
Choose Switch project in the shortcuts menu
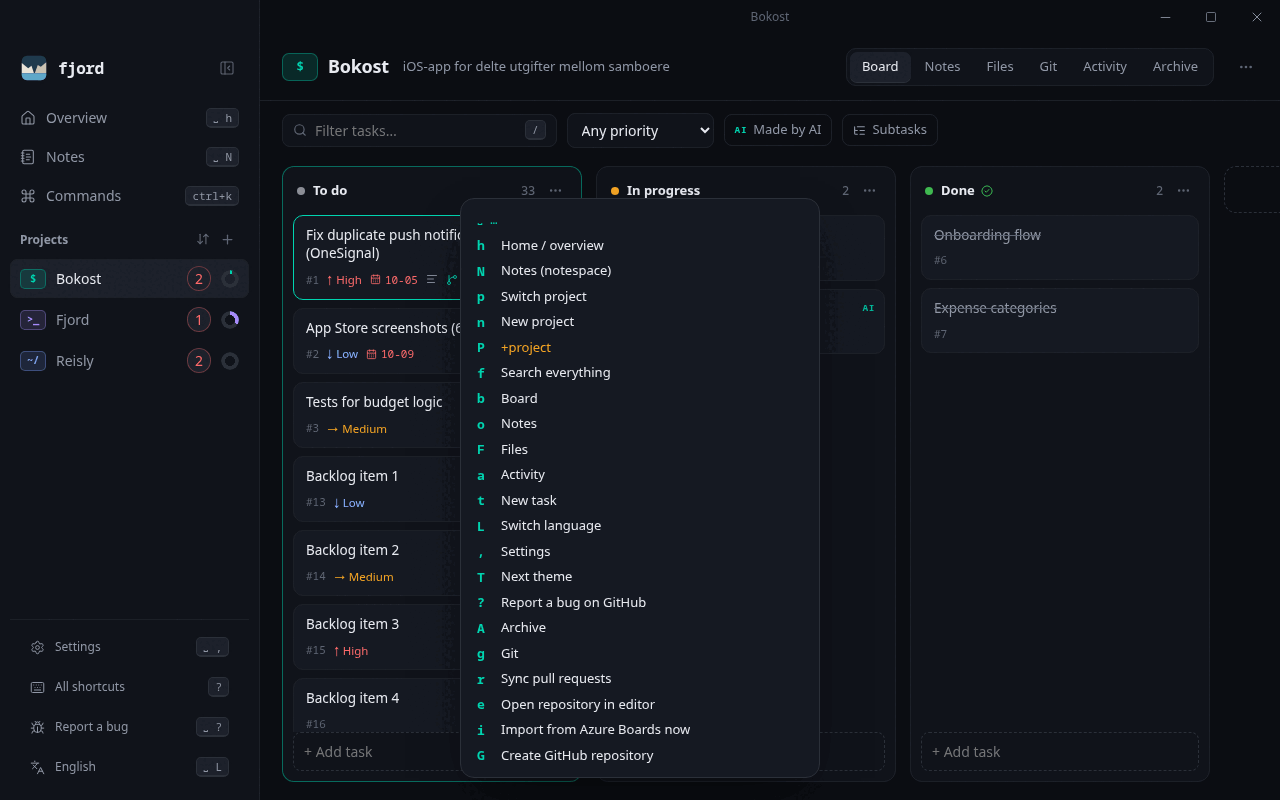pyautogui.click(x=640, y=297)
